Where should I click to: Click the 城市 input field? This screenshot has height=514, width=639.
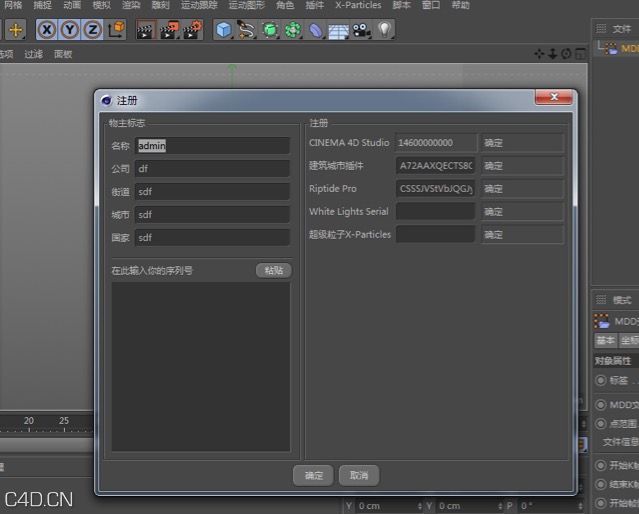(x=212, y=214)
